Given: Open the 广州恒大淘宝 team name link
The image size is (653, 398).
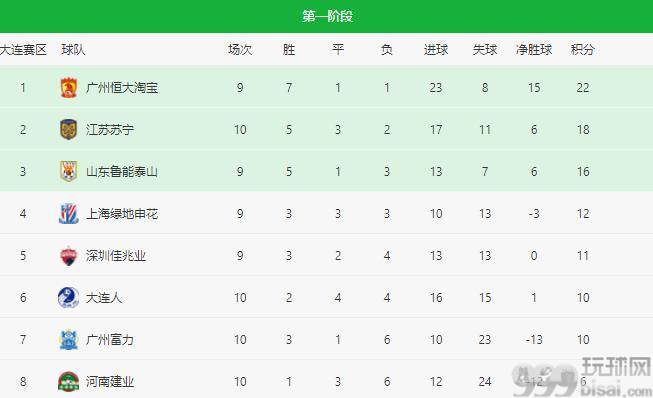Looking at the screenshot, I should (122, 88).
